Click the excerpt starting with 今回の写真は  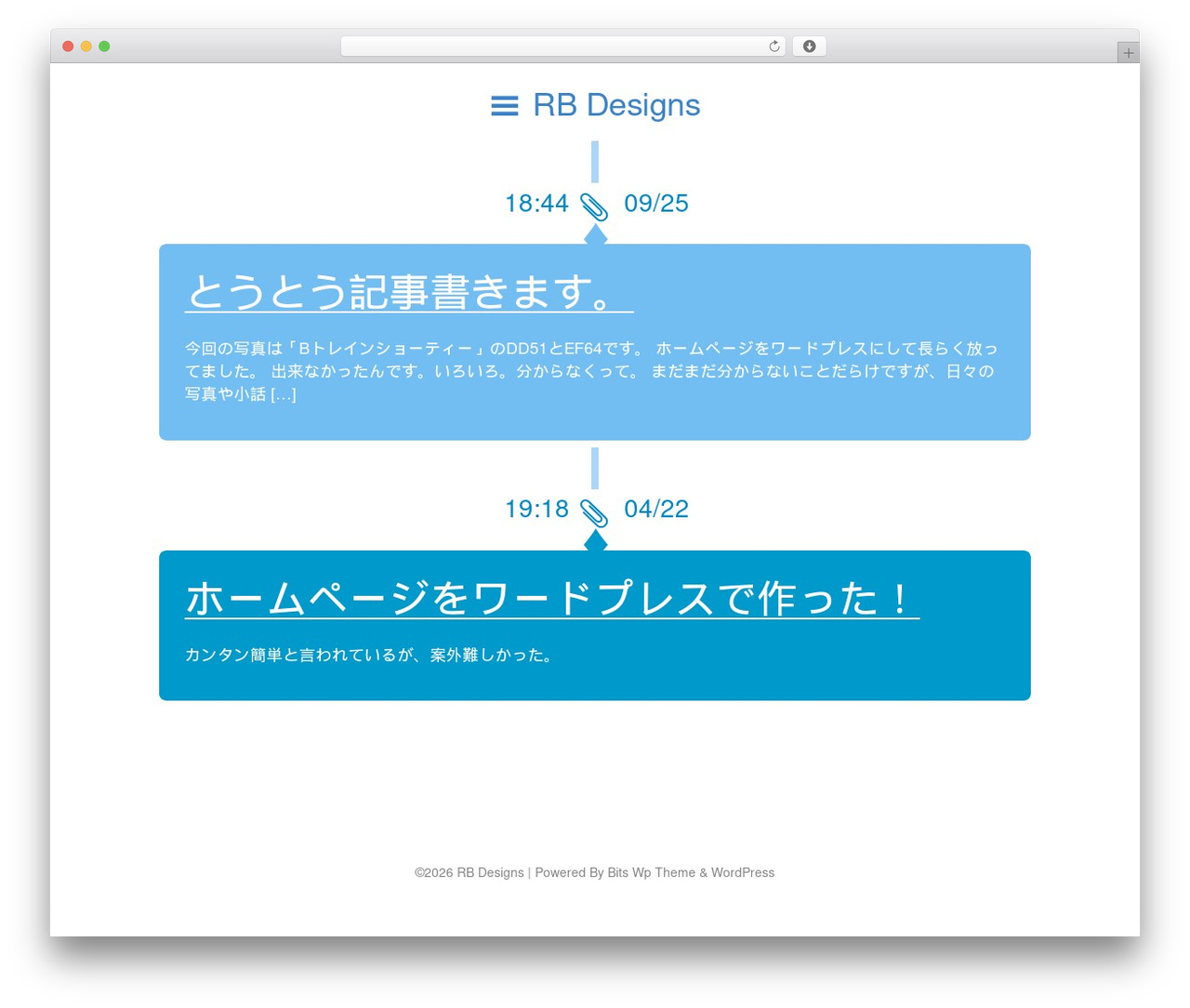pyautogui.click(x=591, y=371)
